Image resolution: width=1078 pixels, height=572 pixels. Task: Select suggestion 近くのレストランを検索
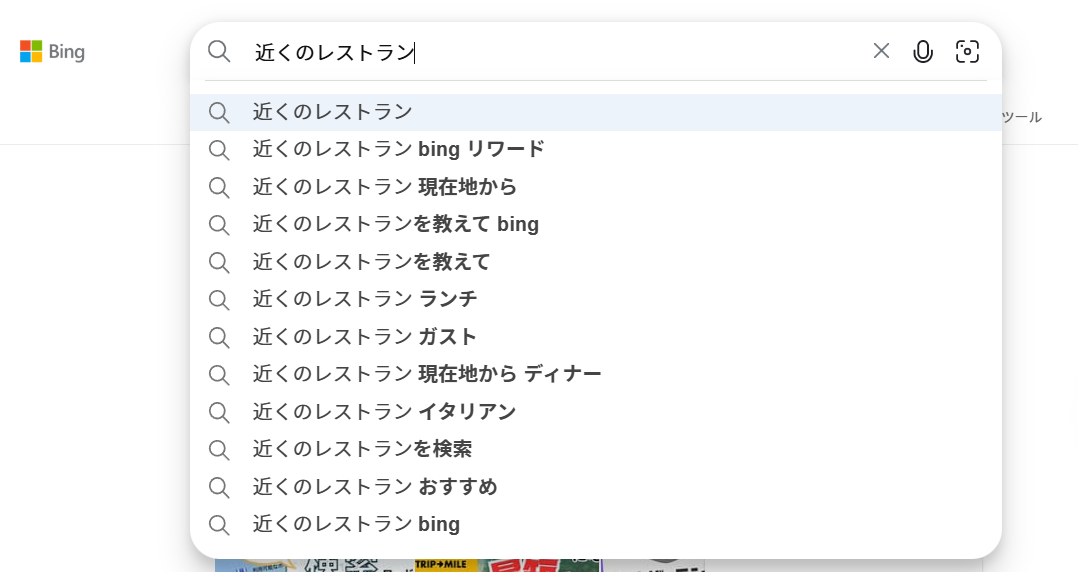click(362, 449)
